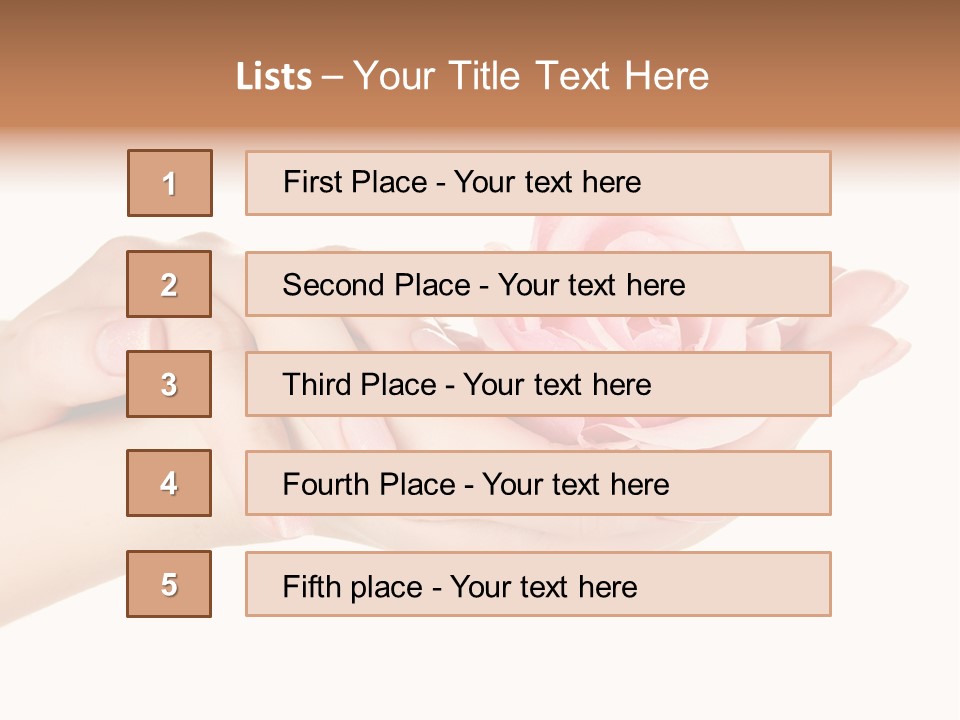This screenshot has width=960, height=720.
Task: Select the number 4 box
Action: click(x=169, y=483)
